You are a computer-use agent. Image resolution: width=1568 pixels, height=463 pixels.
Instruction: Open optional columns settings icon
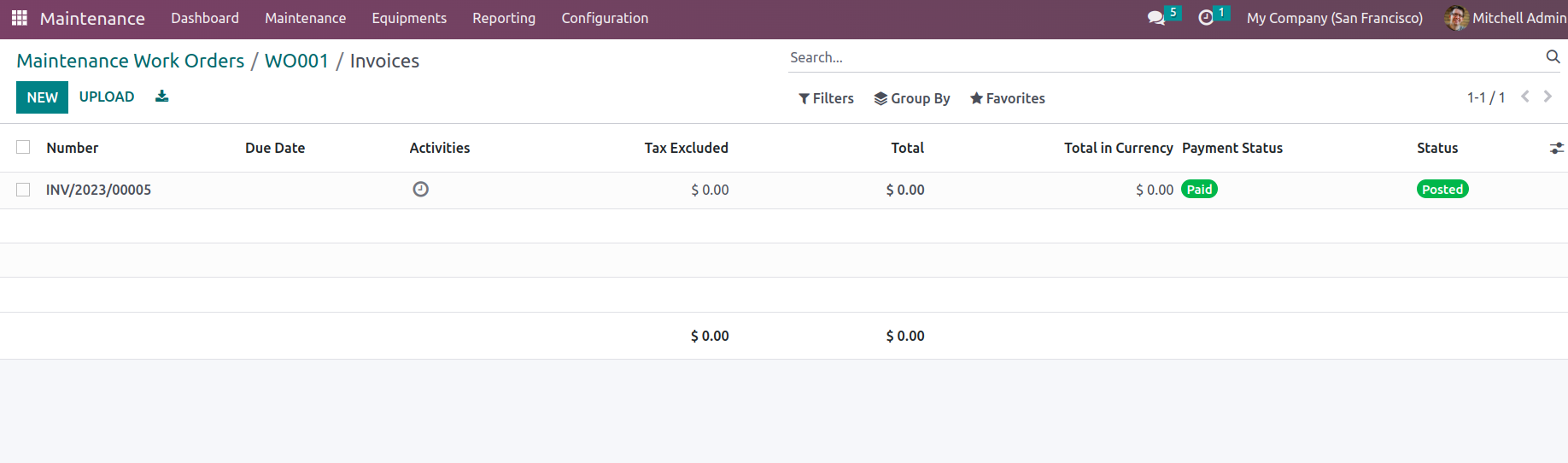tap(1556, 148)
